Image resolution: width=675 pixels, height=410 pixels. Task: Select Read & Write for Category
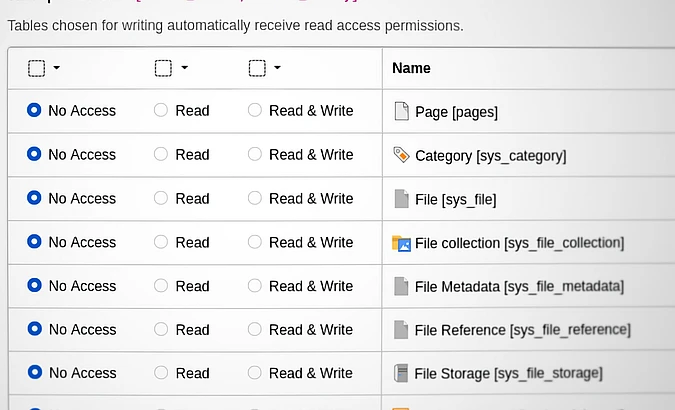coord(255,155)
